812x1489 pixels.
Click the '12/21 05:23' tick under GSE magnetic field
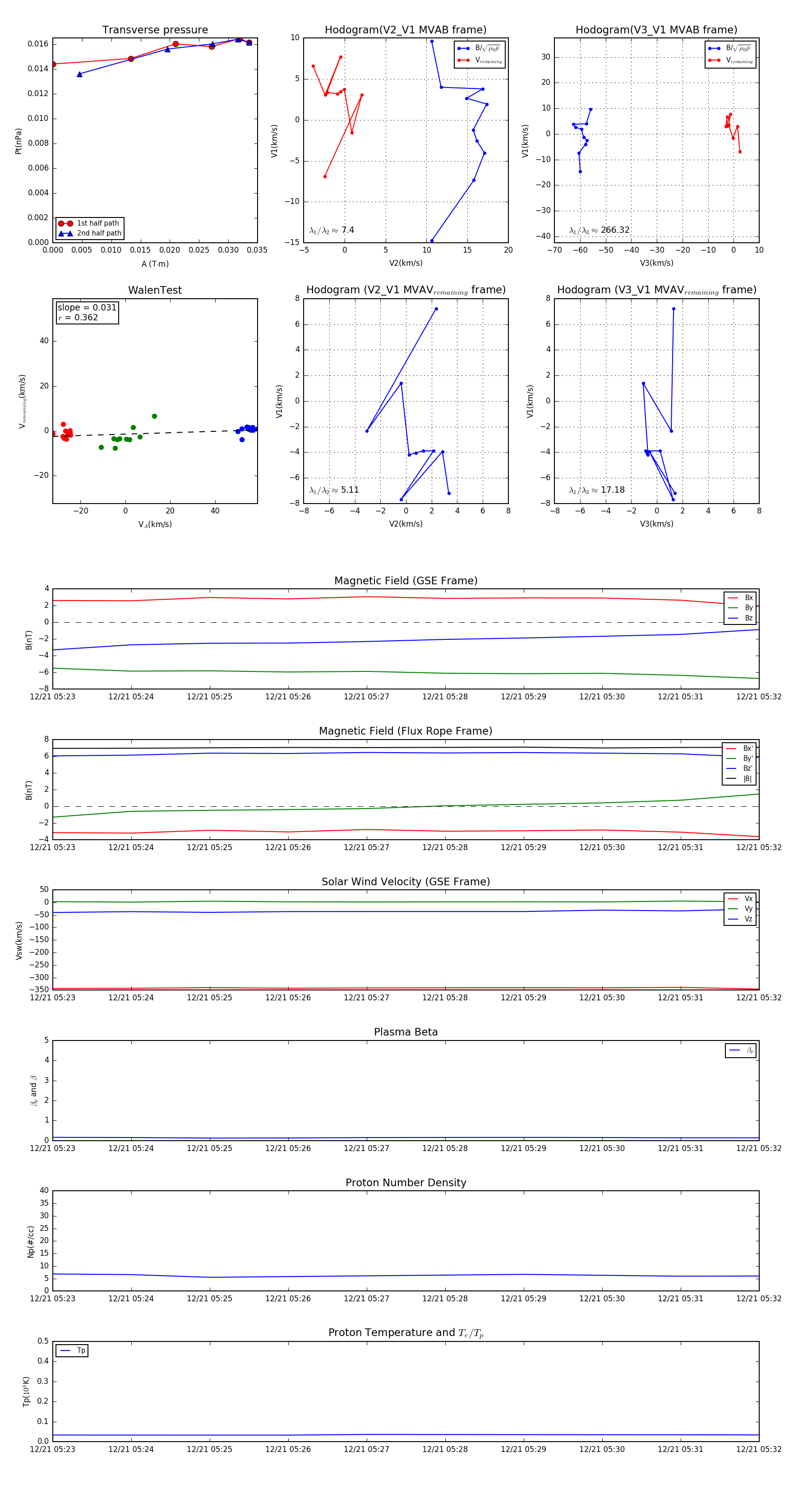53,697
